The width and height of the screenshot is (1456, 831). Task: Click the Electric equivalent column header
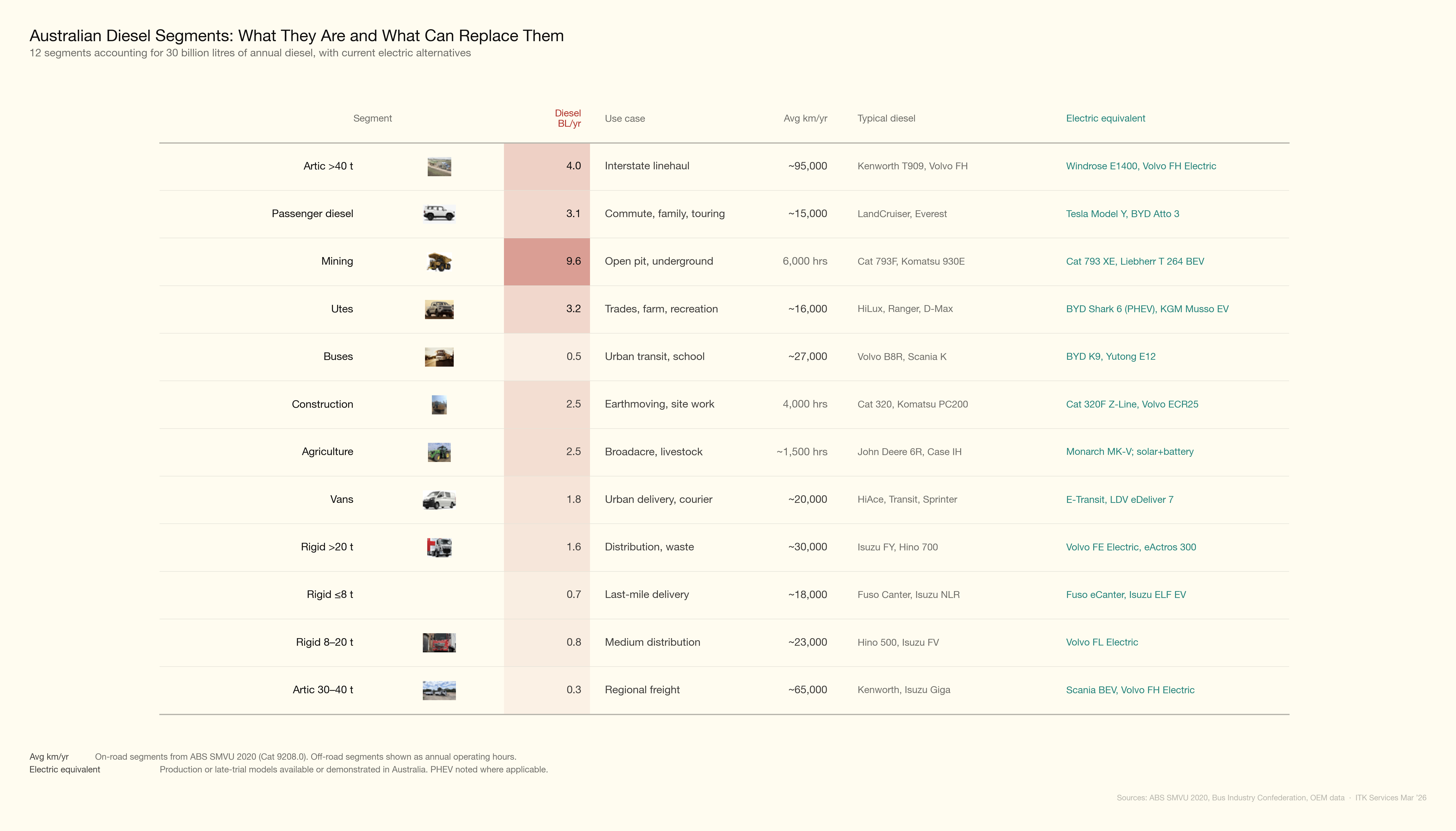click(x=1105, y=118)
